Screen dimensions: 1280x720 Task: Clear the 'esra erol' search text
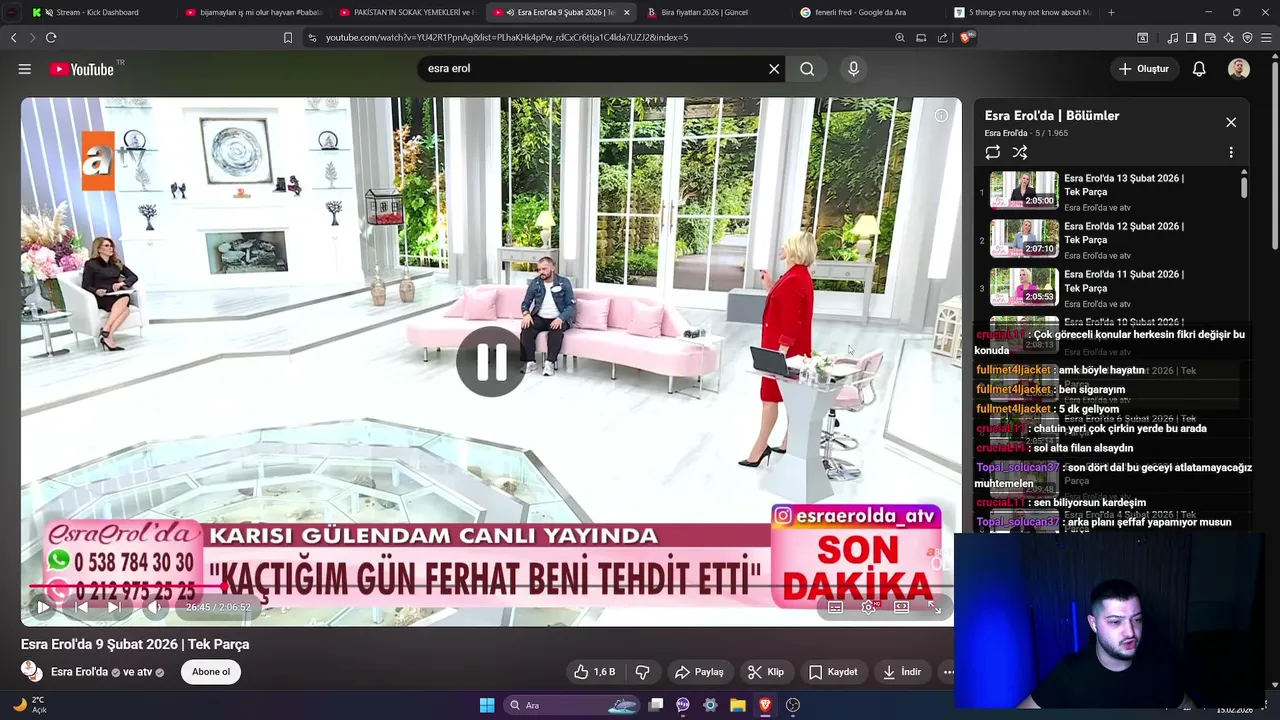[x=773, y=69]
